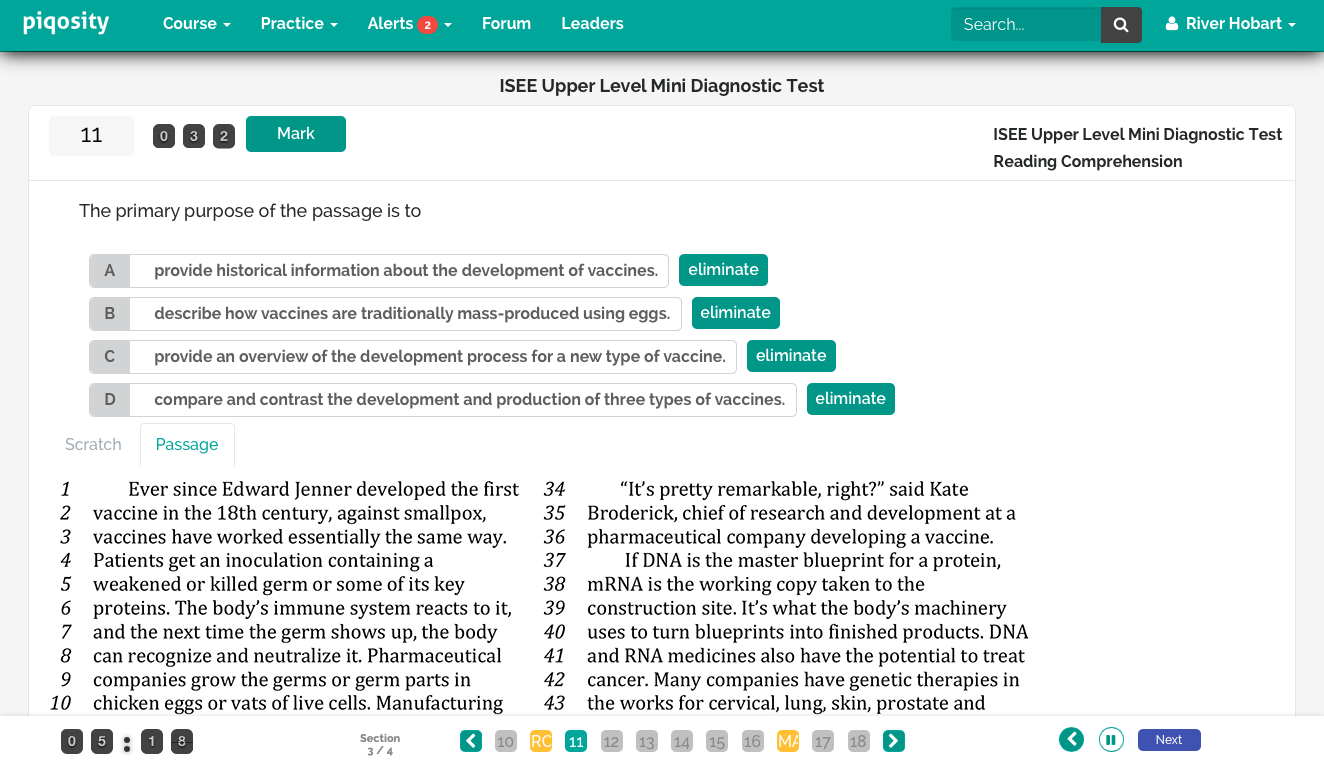Screen dimensions: 1324x769
Task: Jump to the MA section marker
Action: tap(788, 741)
